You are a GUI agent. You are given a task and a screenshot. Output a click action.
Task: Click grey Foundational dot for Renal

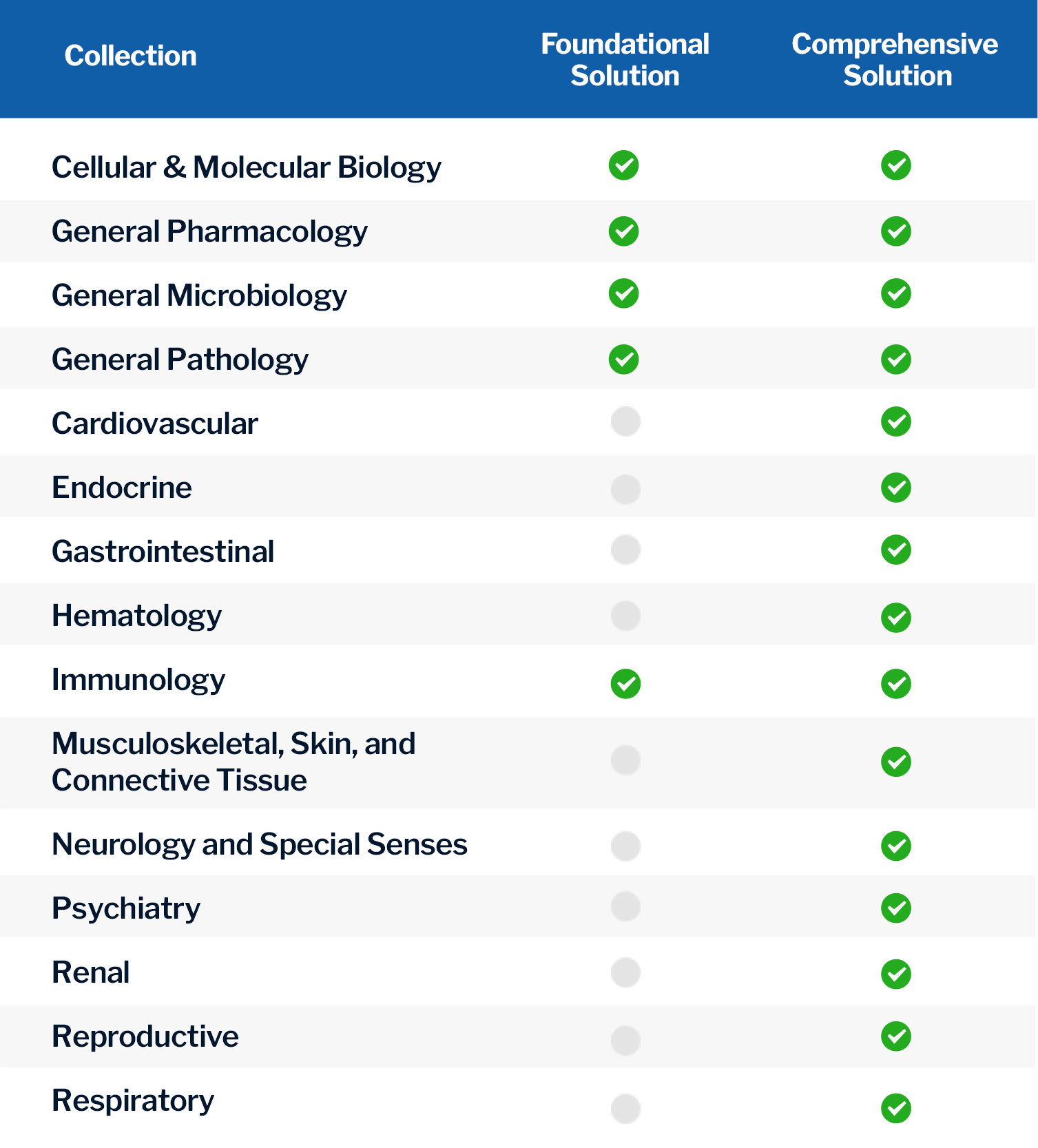coord(625,972)
